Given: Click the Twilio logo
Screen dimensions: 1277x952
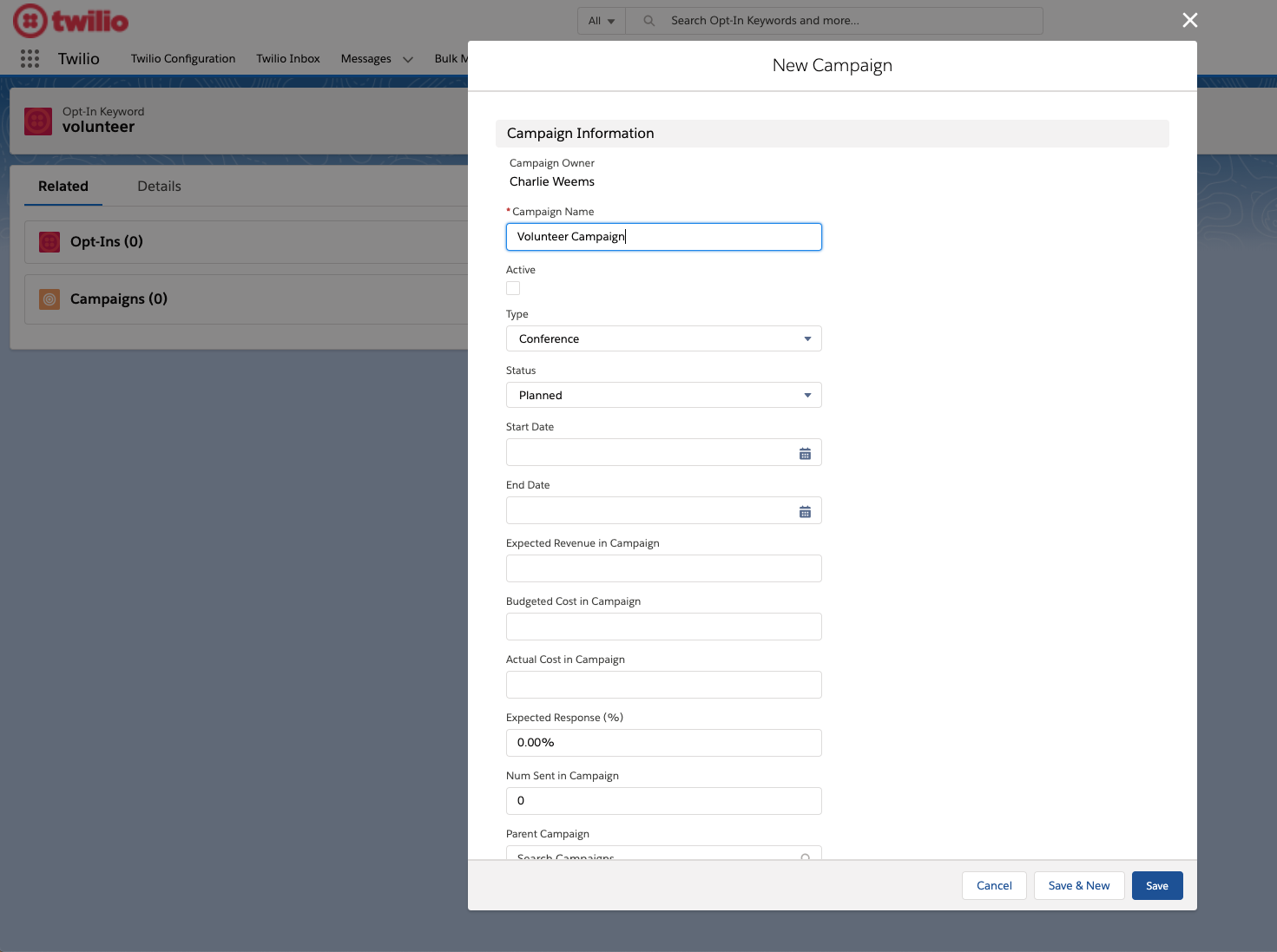Looking at the screenshot, I should click(70, 21).
